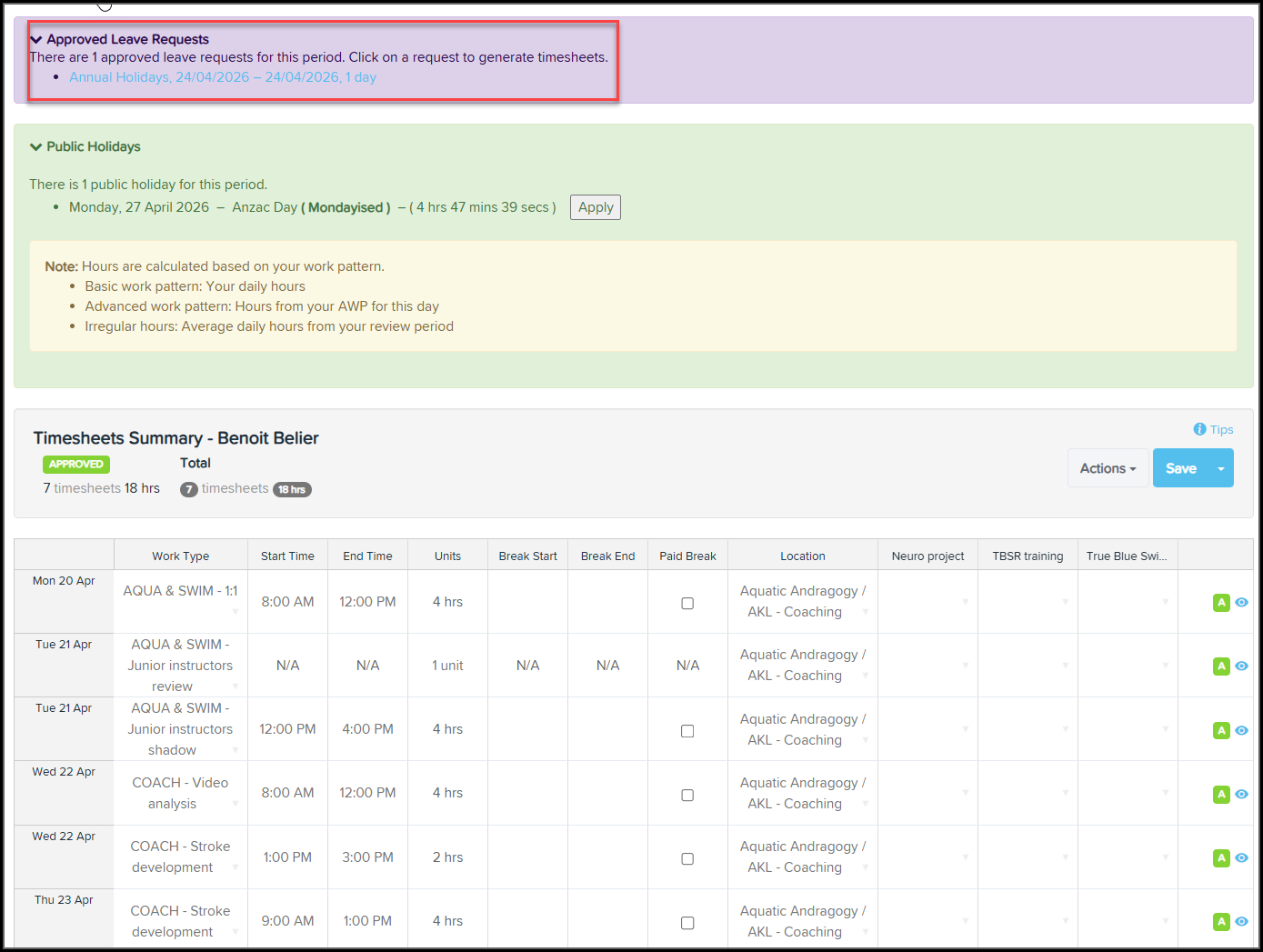Open Location dropdown for Mon 20 Apr row
The image size is (1263, 952).
pyautogui.click(x=865, y=612)
